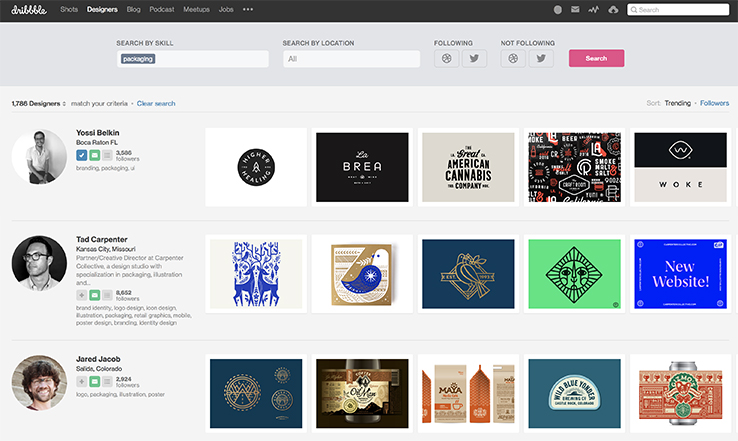Click Jared Jacob's Salida, Colorado location

pyautogui.click(x=99, y=369)
